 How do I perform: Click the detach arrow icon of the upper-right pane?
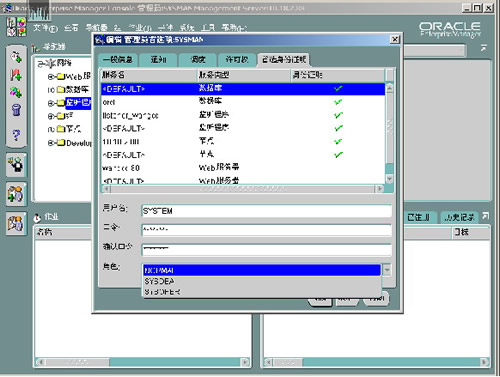[484, 48]
